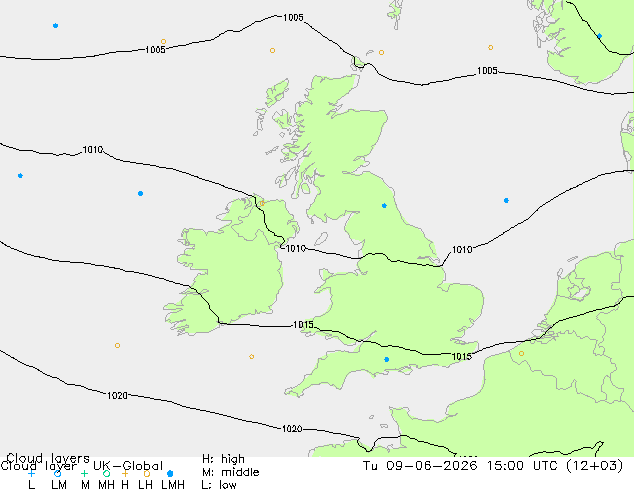
Task: Click the green plus M legend symbol
Action: [x=84, y=473]
